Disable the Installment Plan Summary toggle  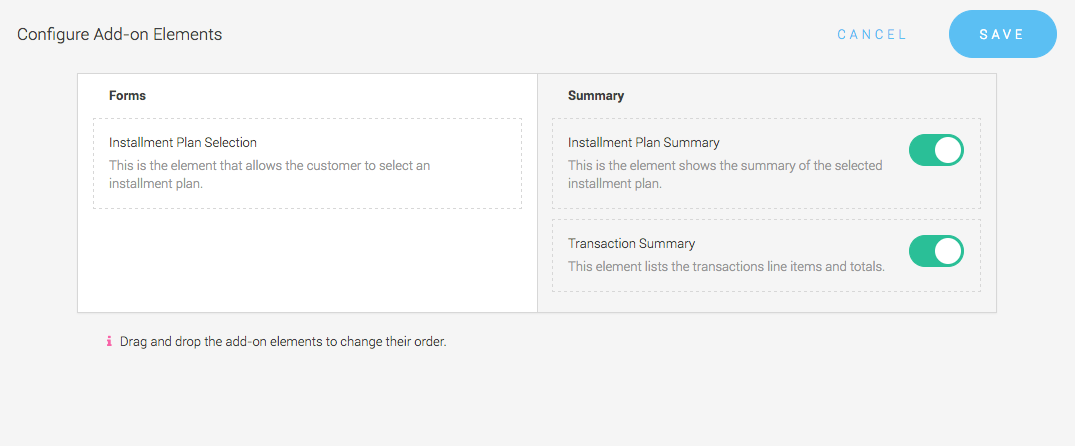click(935, 151)
